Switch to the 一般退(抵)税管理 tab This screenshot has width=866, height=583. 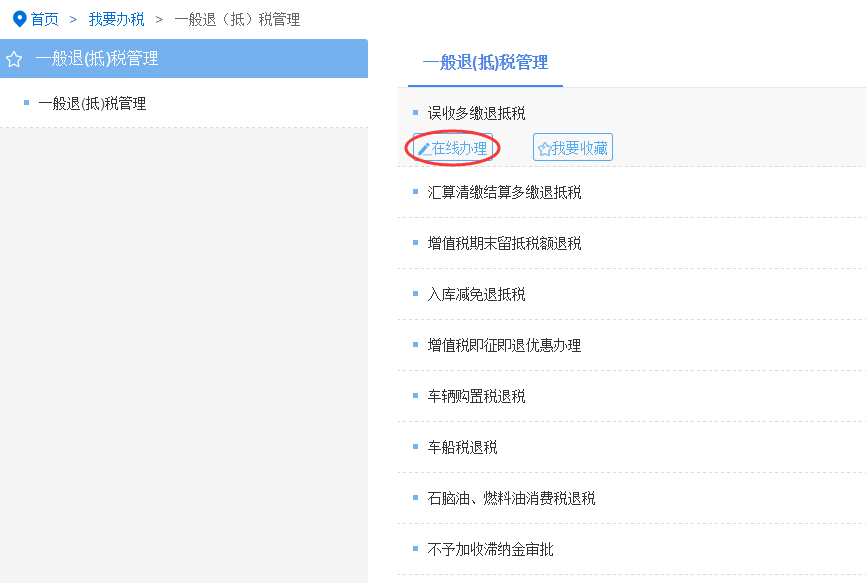[485, 62]
